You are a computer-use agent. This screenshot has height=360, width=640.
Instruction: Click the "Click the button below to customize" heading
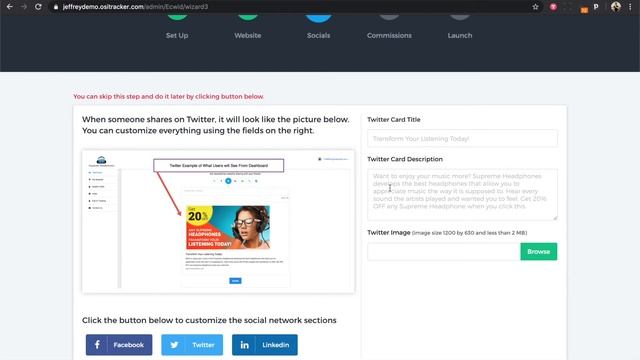209,320
